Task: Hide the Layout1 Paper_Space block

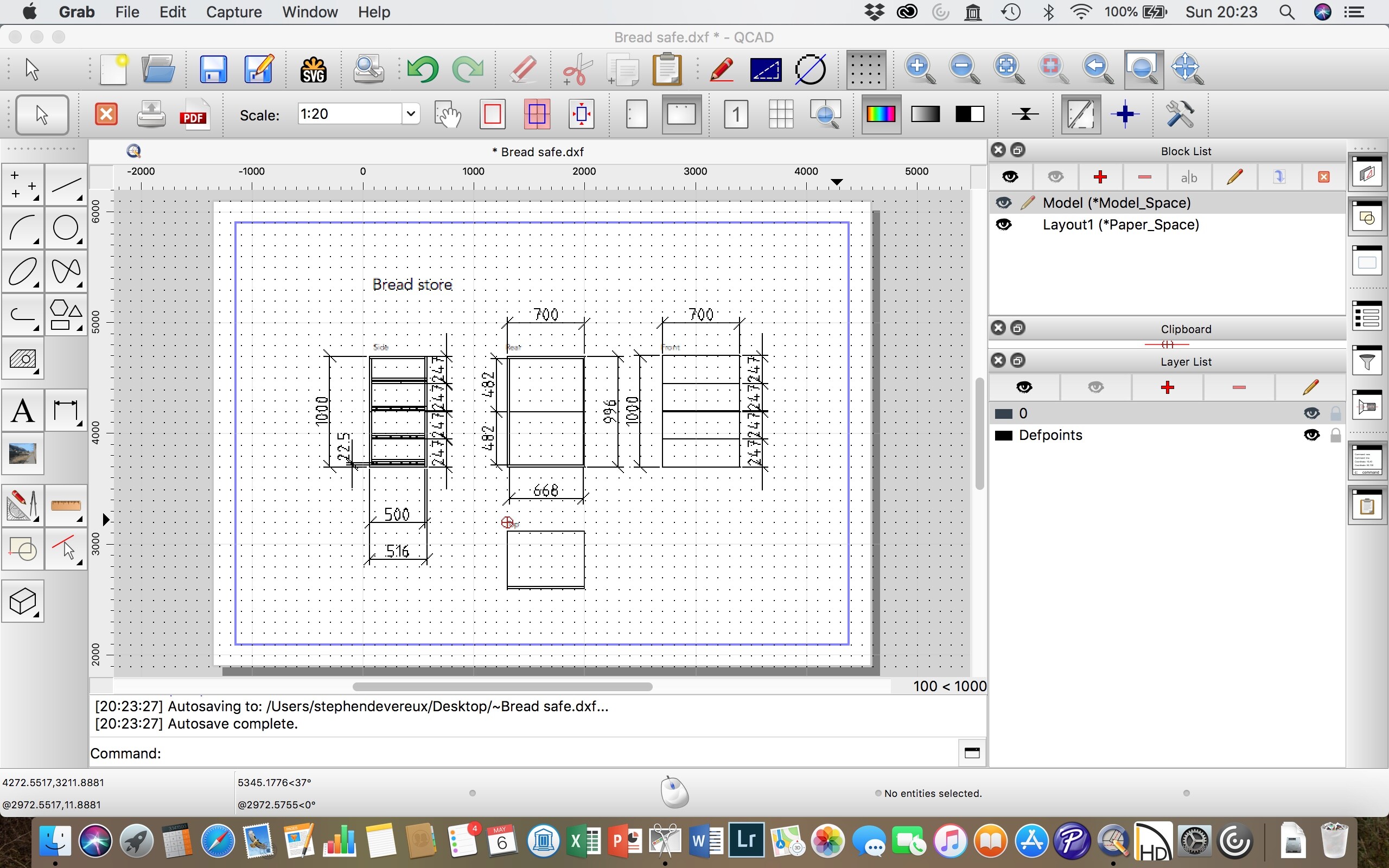Action: tap(1003, 225)
